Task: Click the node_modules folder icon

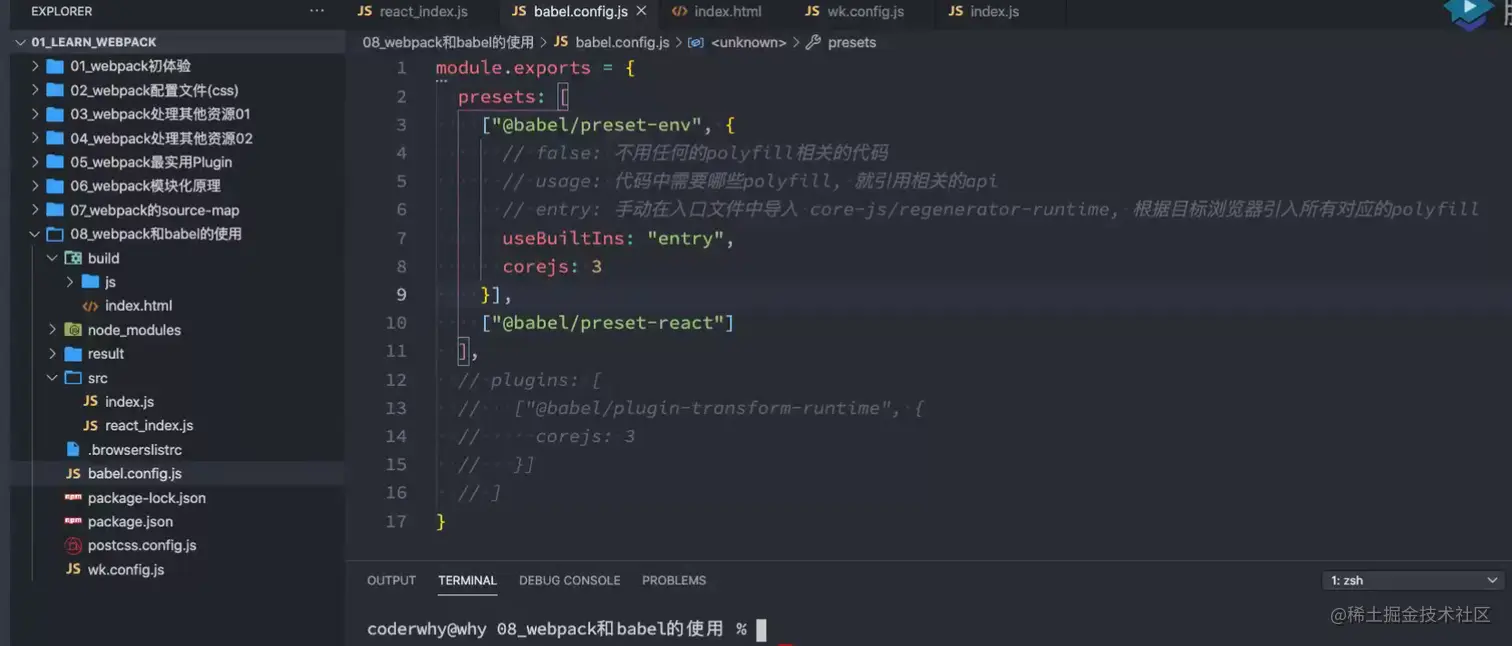Action: click(72, 330)
